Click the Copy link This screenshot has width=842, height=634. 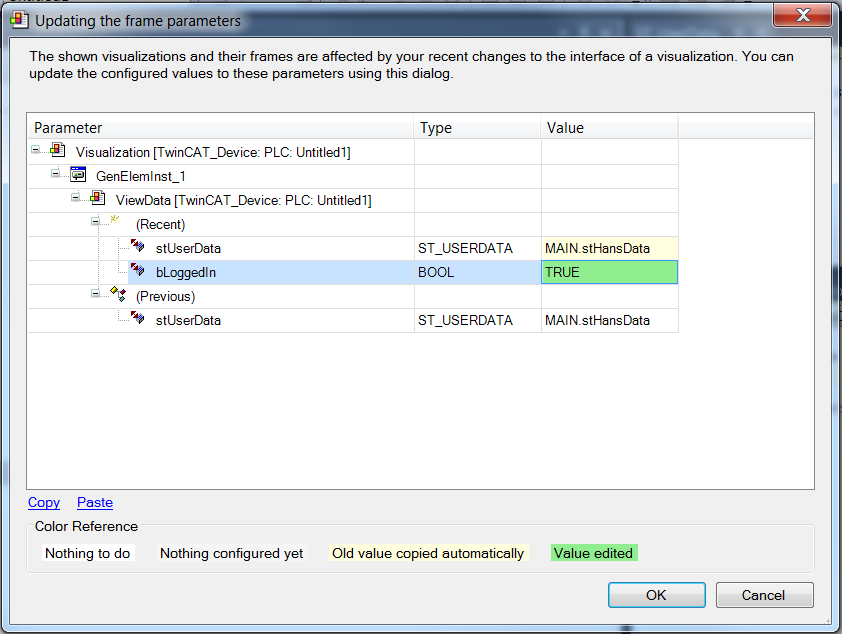tap(44, 502)
